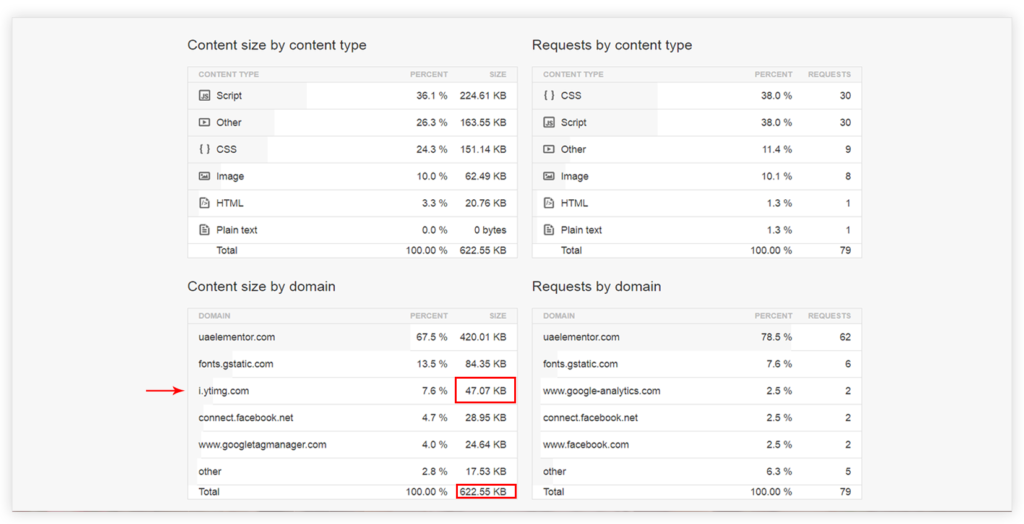Click the highlighted 622.55 KB total by domain
Image resolution: width=1024 pixels, height=524 pixels.
click(485, 492)
